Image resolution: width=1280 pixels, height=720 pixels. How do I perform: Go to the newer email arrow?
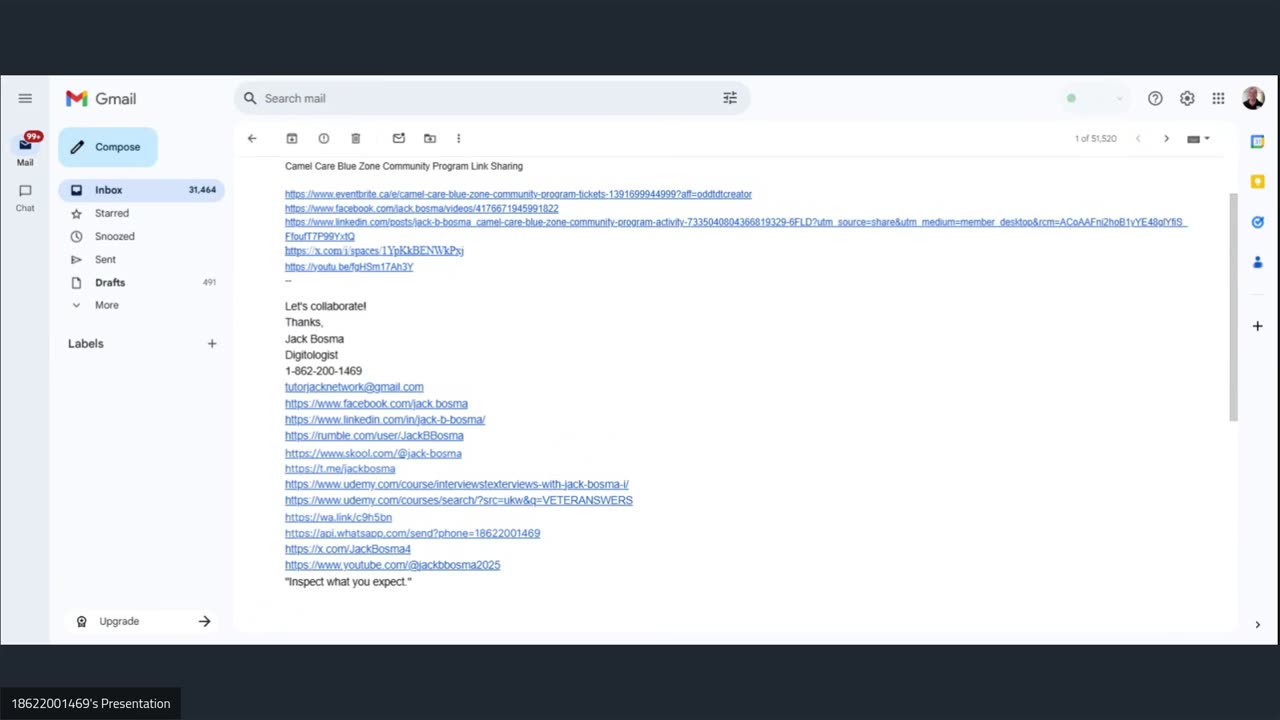click(1138, 138)
